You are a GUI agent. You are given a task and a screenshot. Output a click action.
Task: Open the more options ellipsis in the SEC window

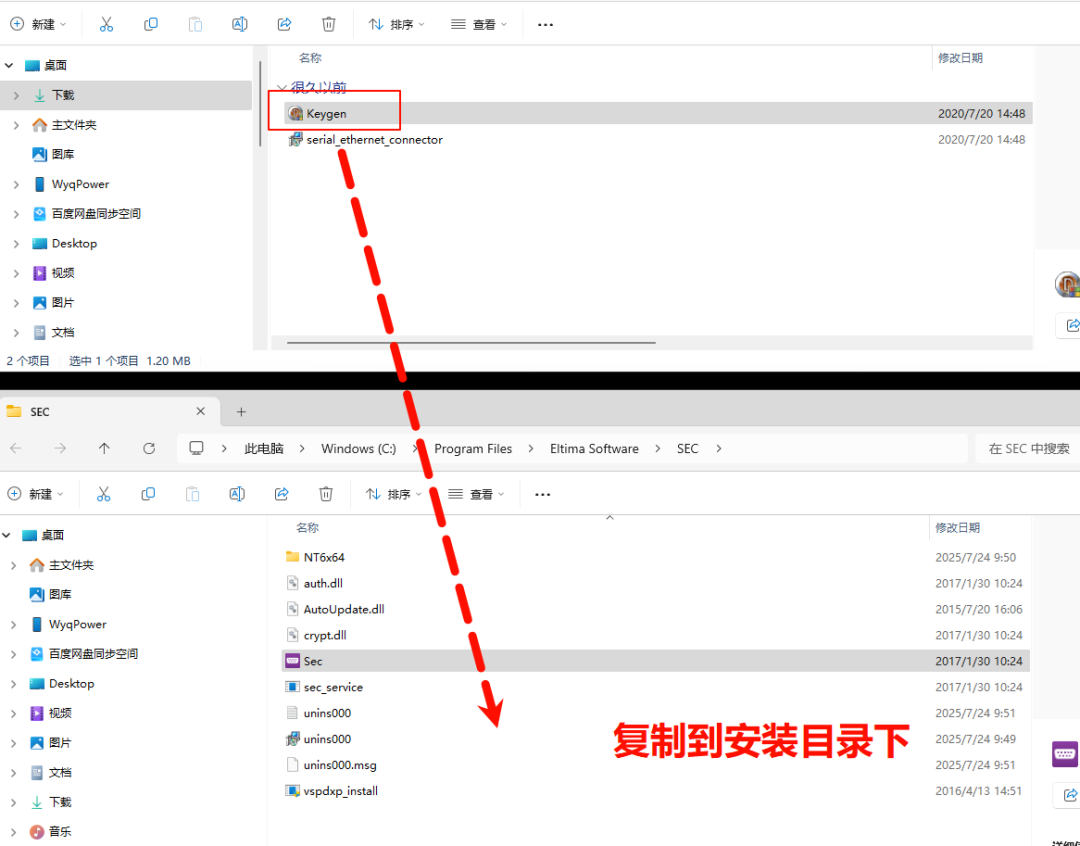542,494
